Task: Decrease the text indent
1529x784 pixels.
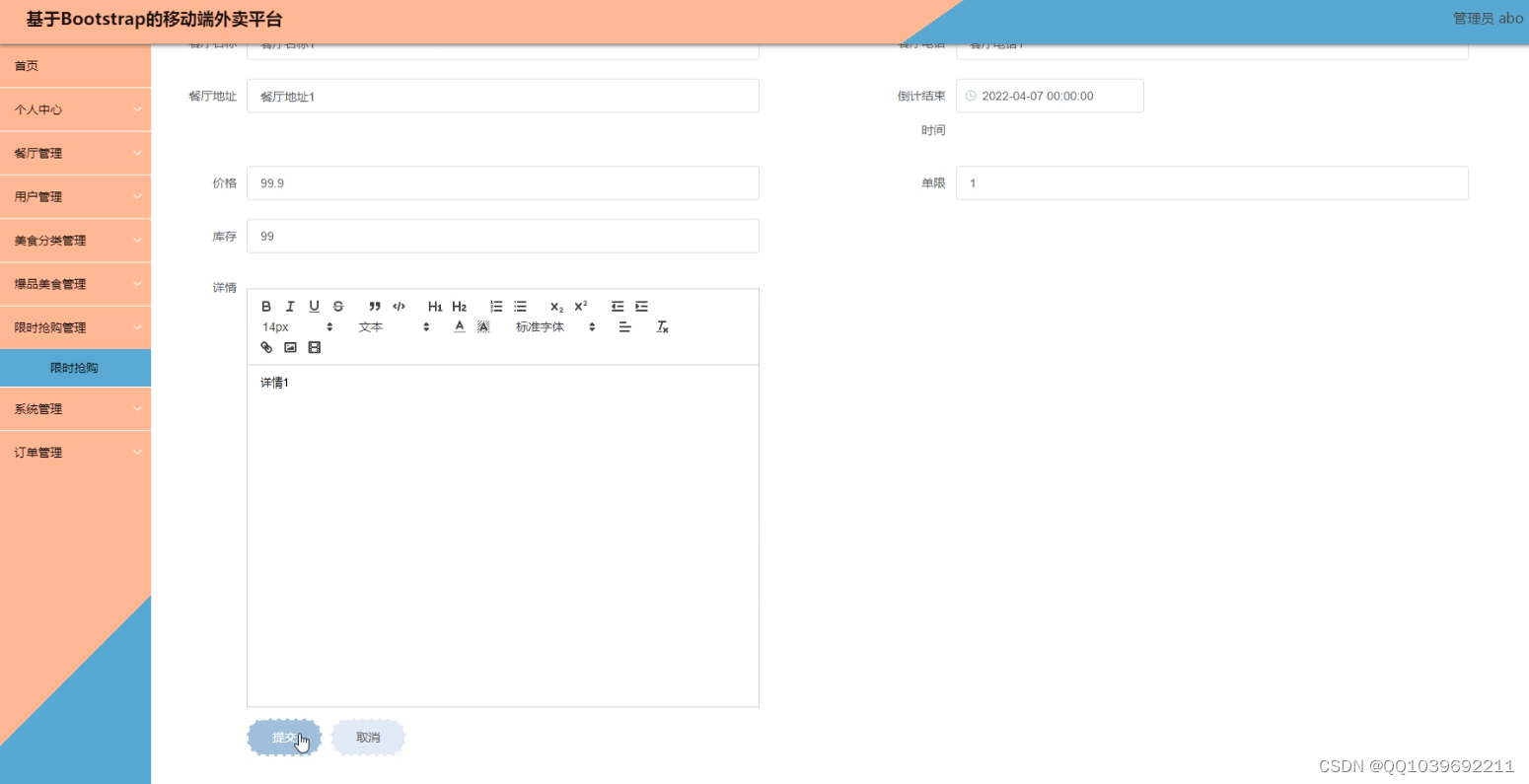Action: coord(618,307)
